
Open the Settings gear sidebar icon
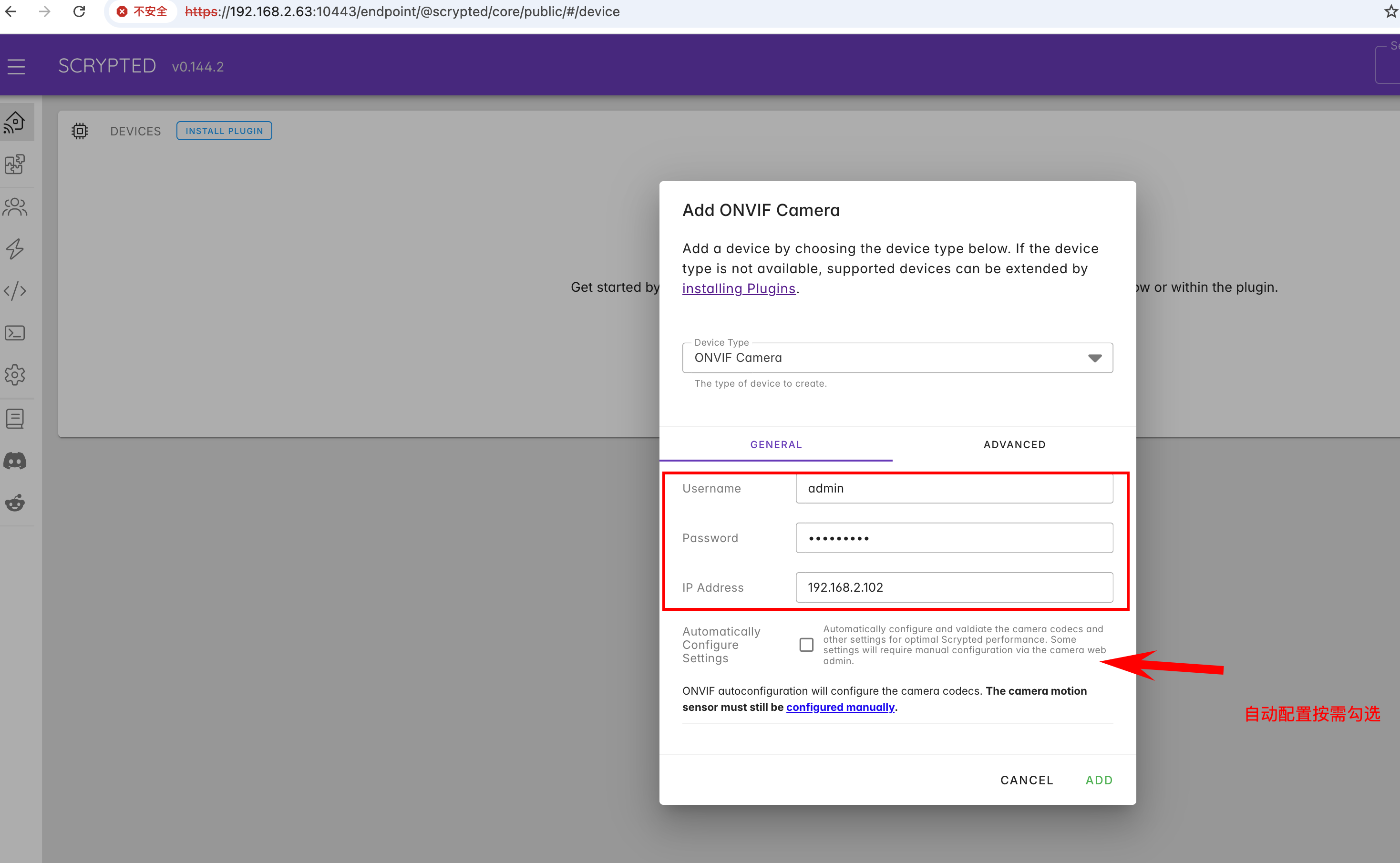click(15, 375)
